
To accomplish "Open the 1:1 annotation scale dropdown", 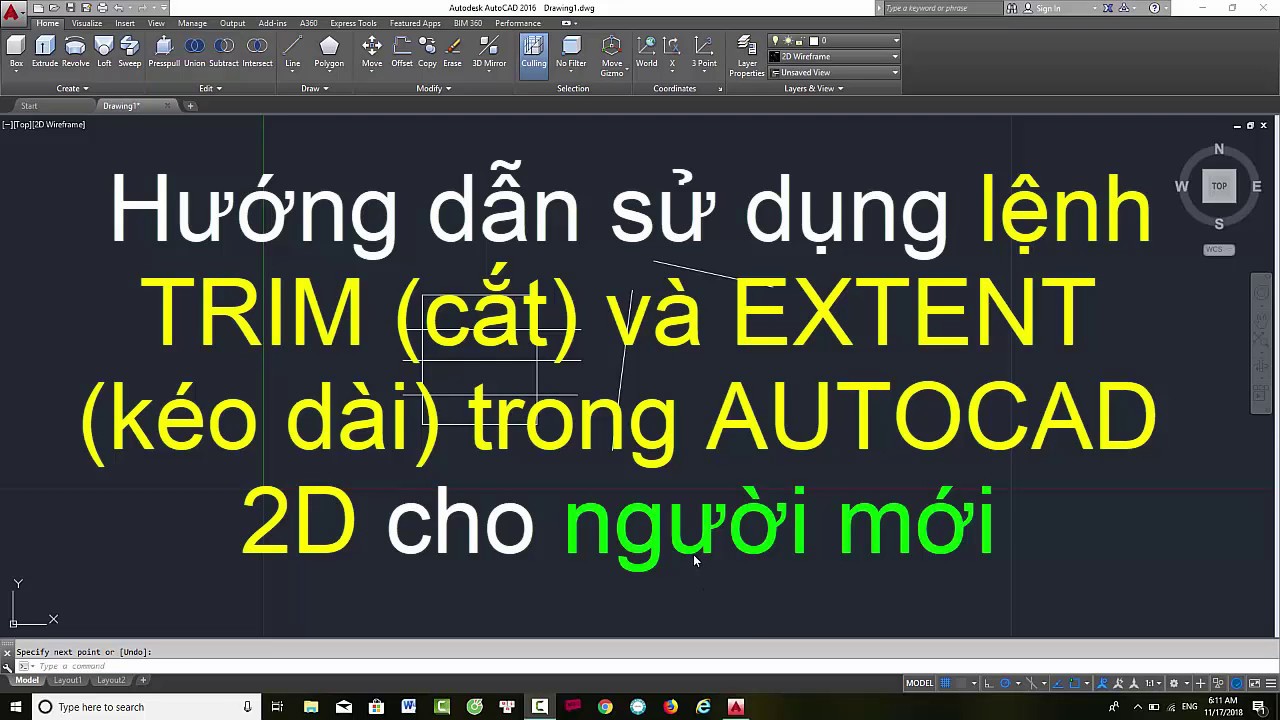I will click(1152, 683).
